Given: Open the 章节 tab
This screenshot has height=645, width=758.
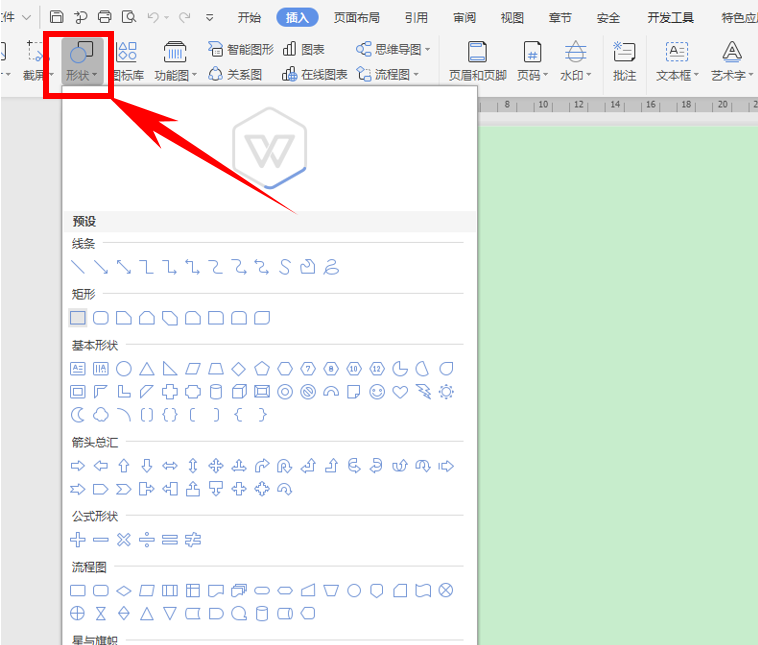Looking at the screenshot, I should click(x=560, y=18).
